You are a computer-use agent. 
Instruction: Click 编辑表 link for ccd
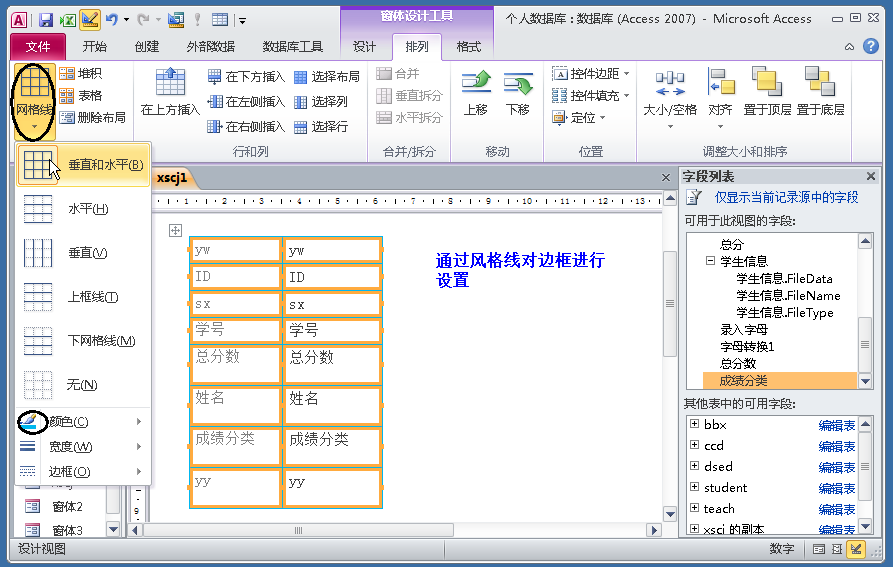[837, 446]
